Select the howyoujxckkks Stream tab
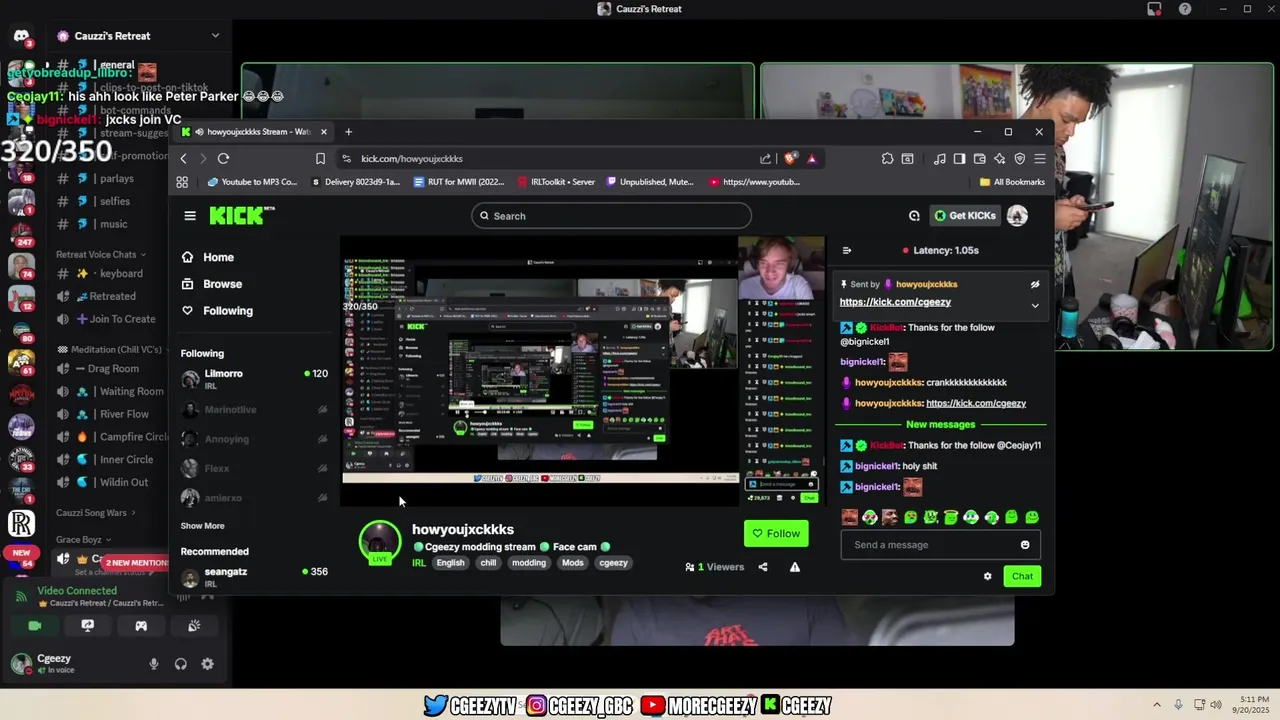Screen dimensions: 1280x720 [255, 132]
